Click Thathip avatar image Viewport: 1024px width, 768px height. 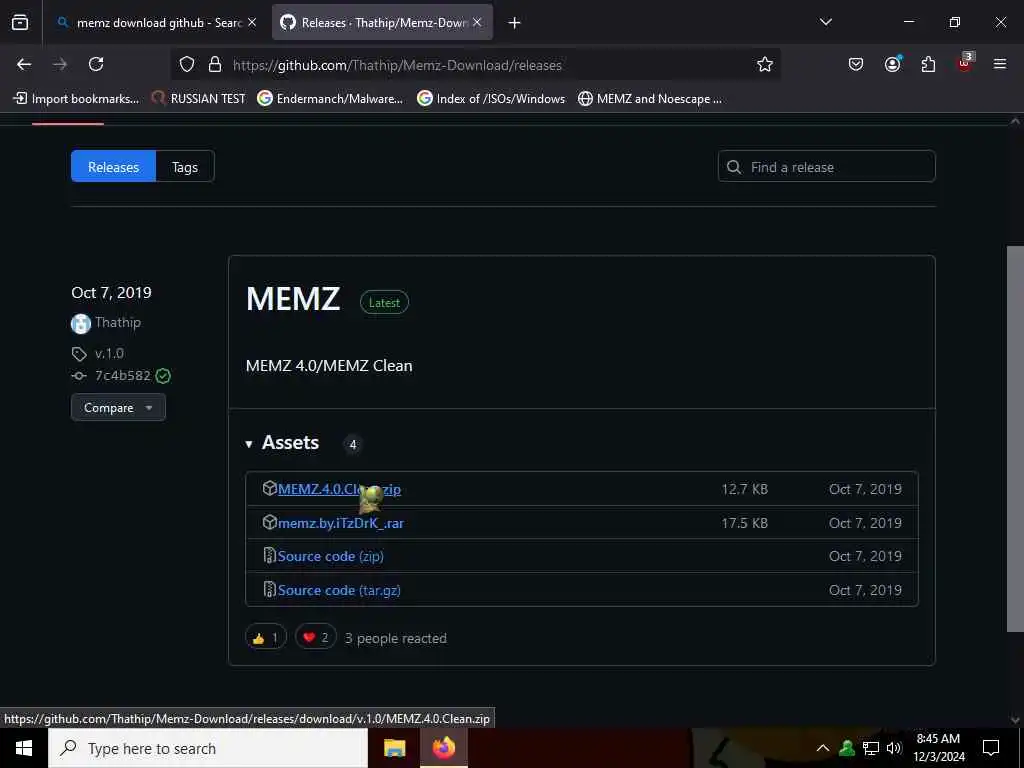click(80, 323)
